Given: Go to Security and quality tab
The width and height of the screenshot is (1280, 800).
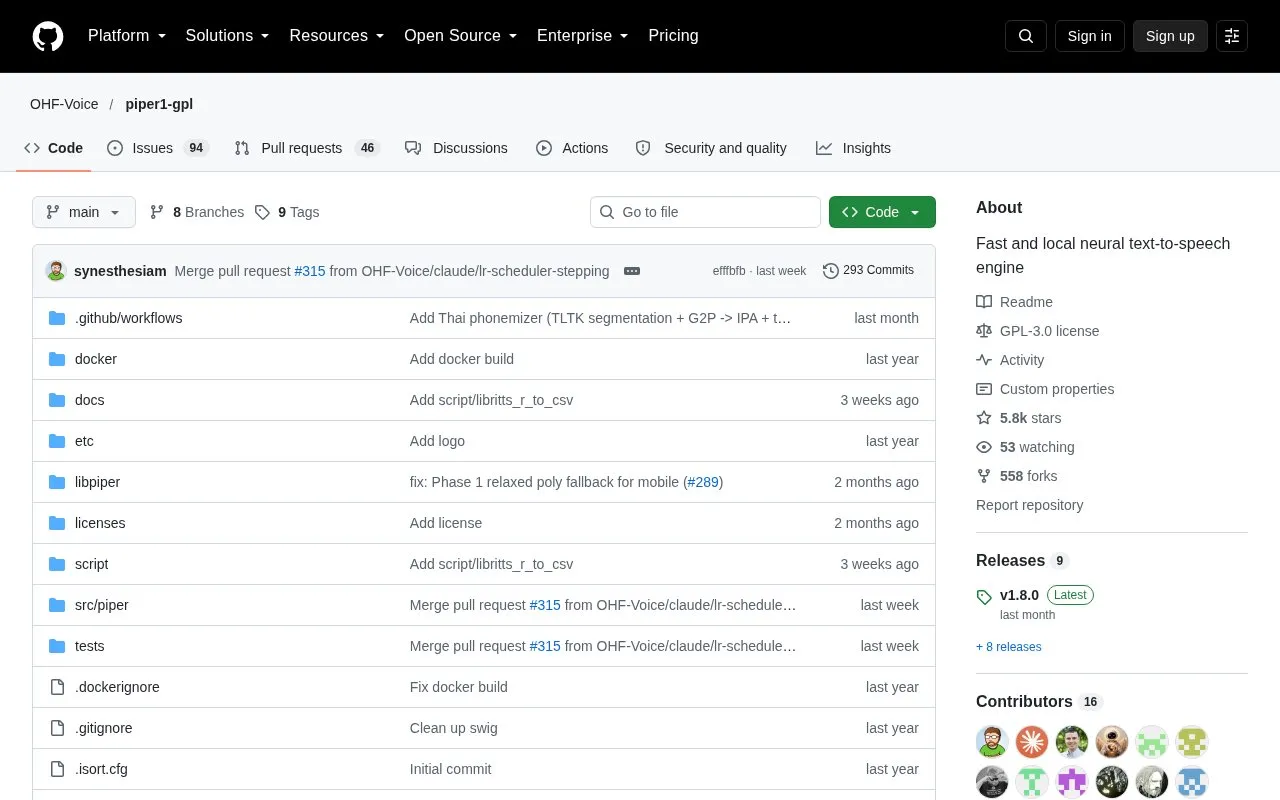Looking at the screenshot, I should 711,148.
